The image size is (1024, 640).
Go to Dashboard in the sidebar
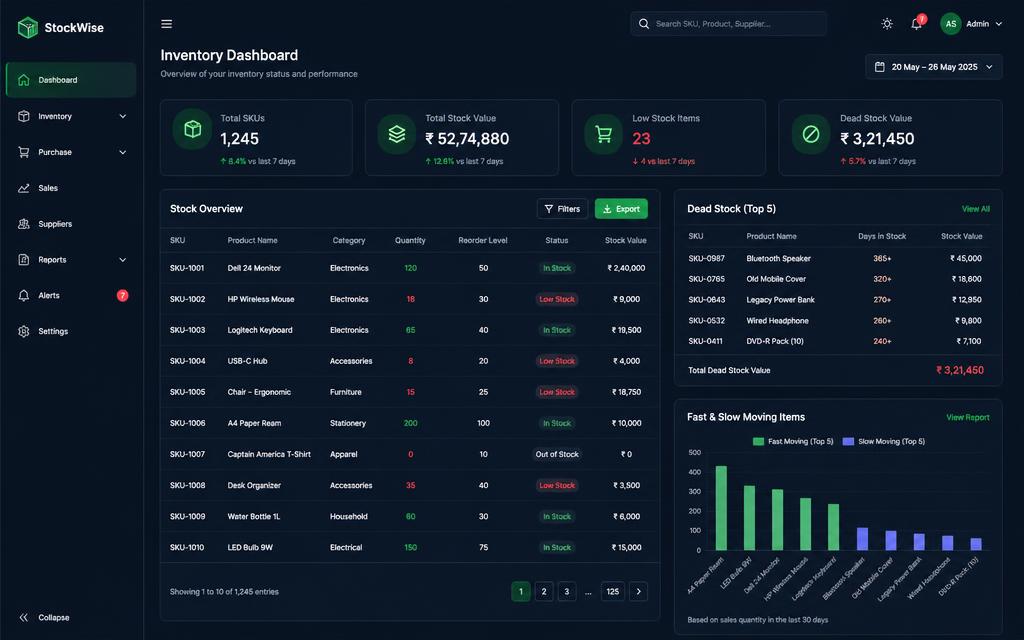[x=71, y=80]
